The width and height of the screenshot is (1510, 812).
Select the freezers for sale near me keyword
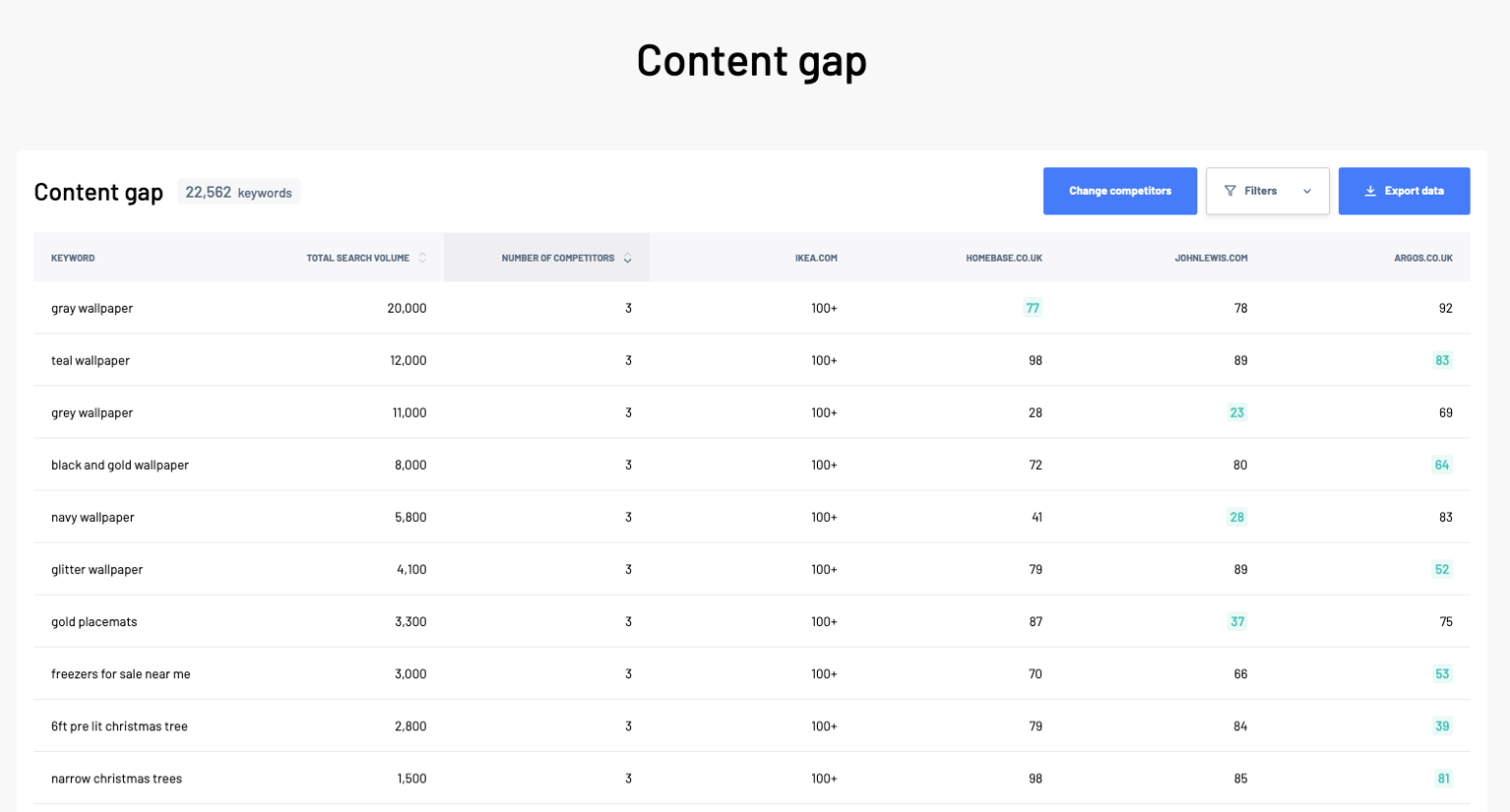coord(121,673)
